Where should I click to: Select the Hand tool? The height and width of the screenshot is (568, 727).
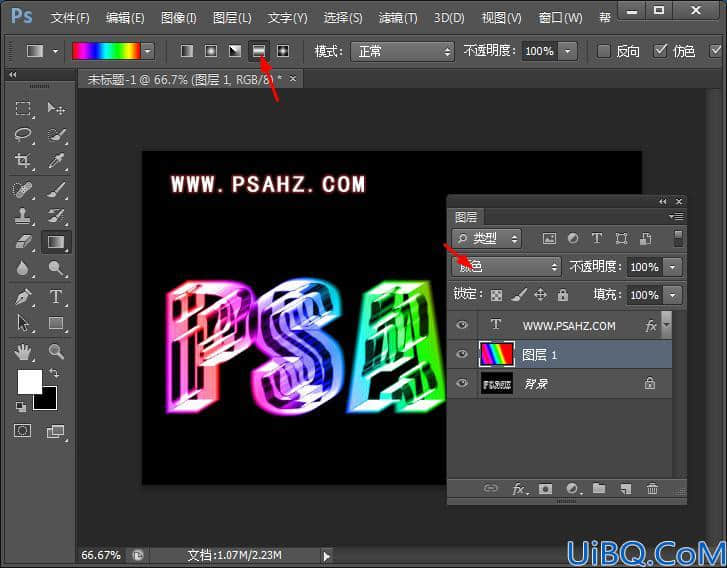tap(23, 352)
